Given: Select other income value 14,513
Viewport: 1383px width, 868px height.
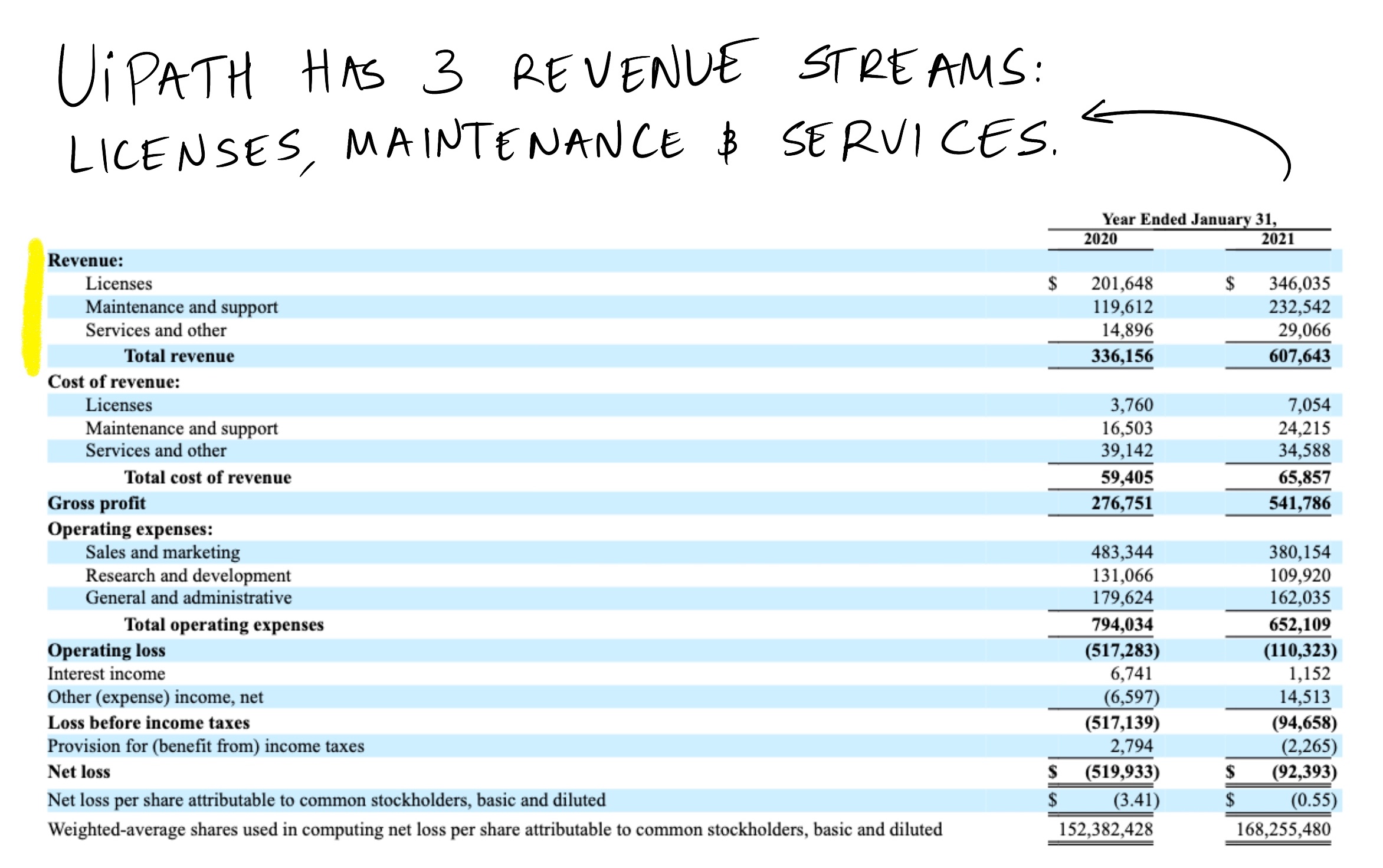Looking at the screenshot, I should (1304, 697).
